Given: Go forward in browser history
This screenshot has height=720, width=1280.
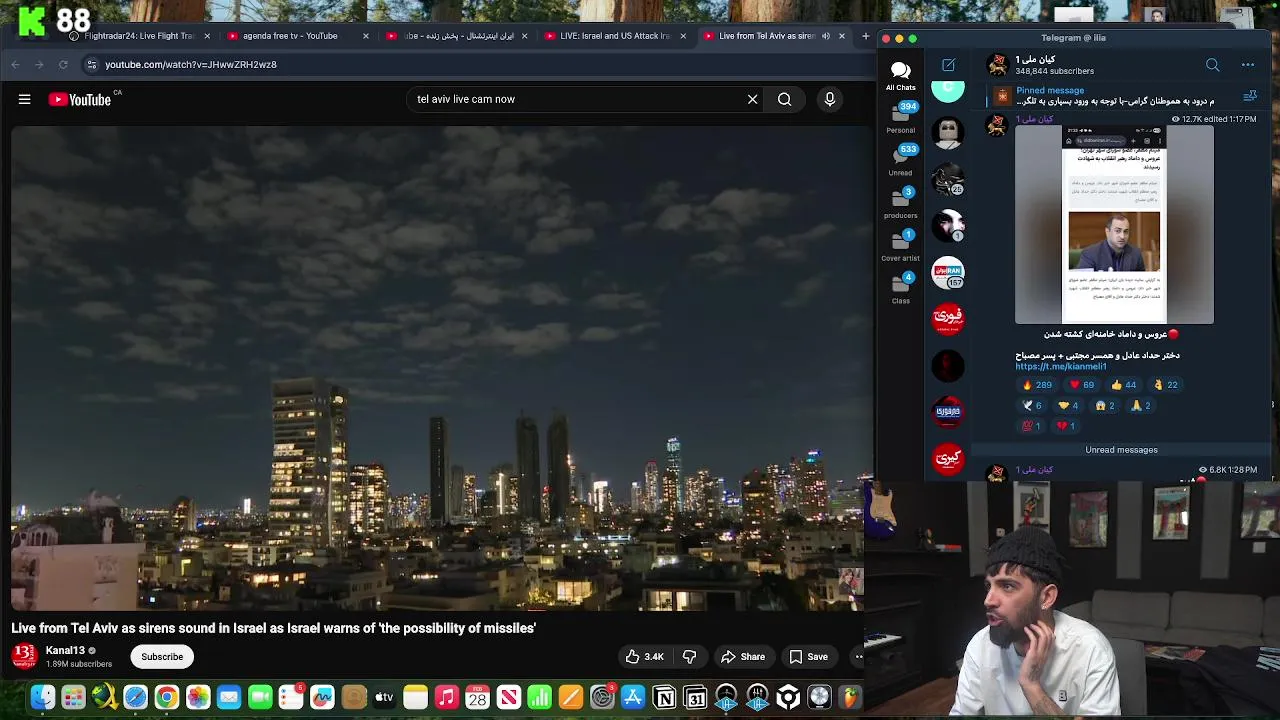Looking at the screenshot, I should 39,64.
